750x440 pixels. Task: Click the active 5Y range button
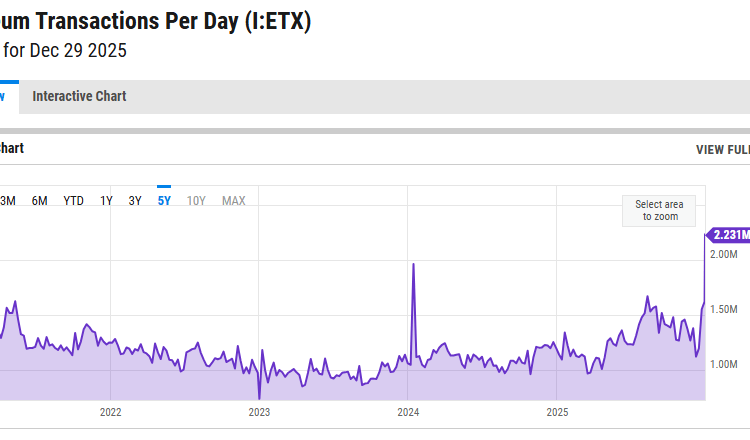(x=164, y=201)
